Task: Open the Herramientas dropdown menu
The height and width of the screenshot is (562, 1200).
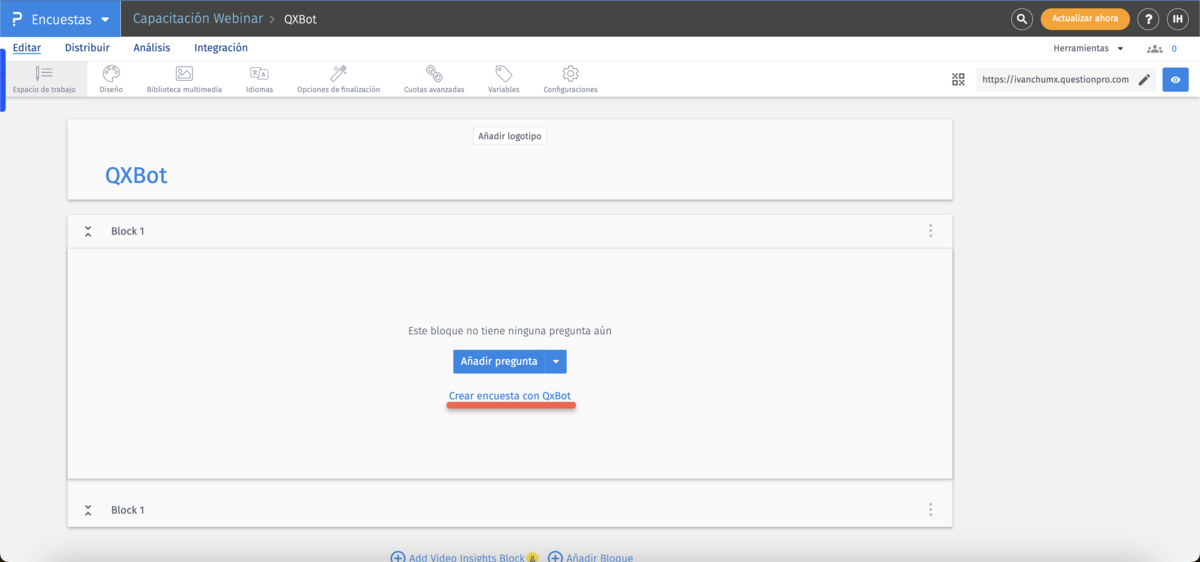Action: pyautogui.click(x=1088, y=48)
